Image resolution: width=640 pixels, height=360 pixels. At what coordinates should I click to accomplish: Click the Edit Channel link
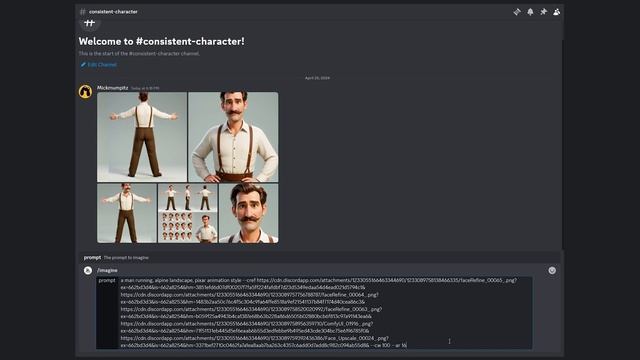pos(99,64)
